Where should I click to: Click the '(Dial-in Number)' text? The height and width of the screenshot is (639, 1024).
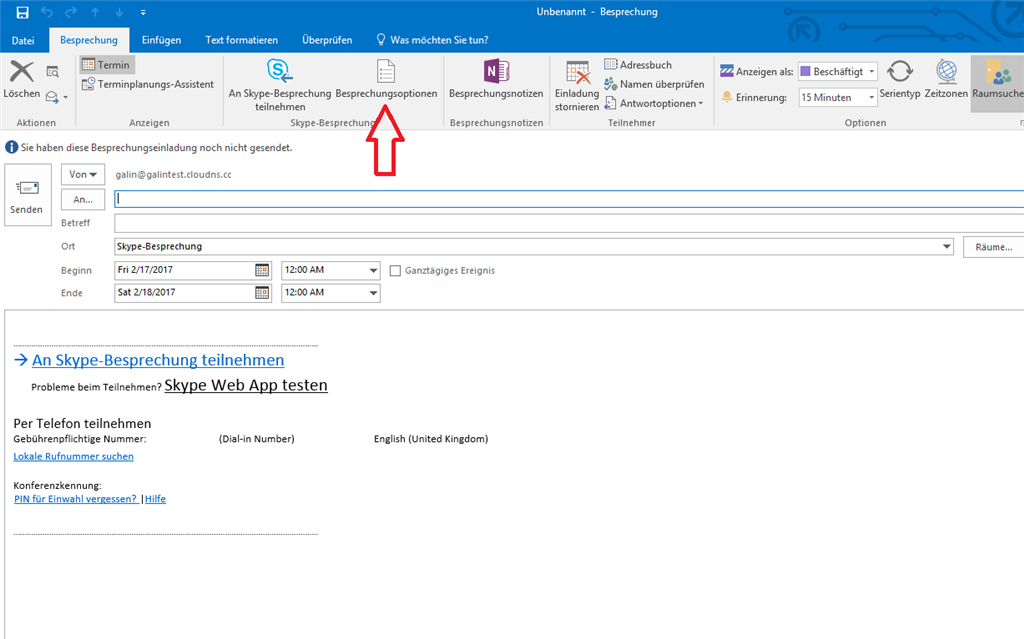257,439
